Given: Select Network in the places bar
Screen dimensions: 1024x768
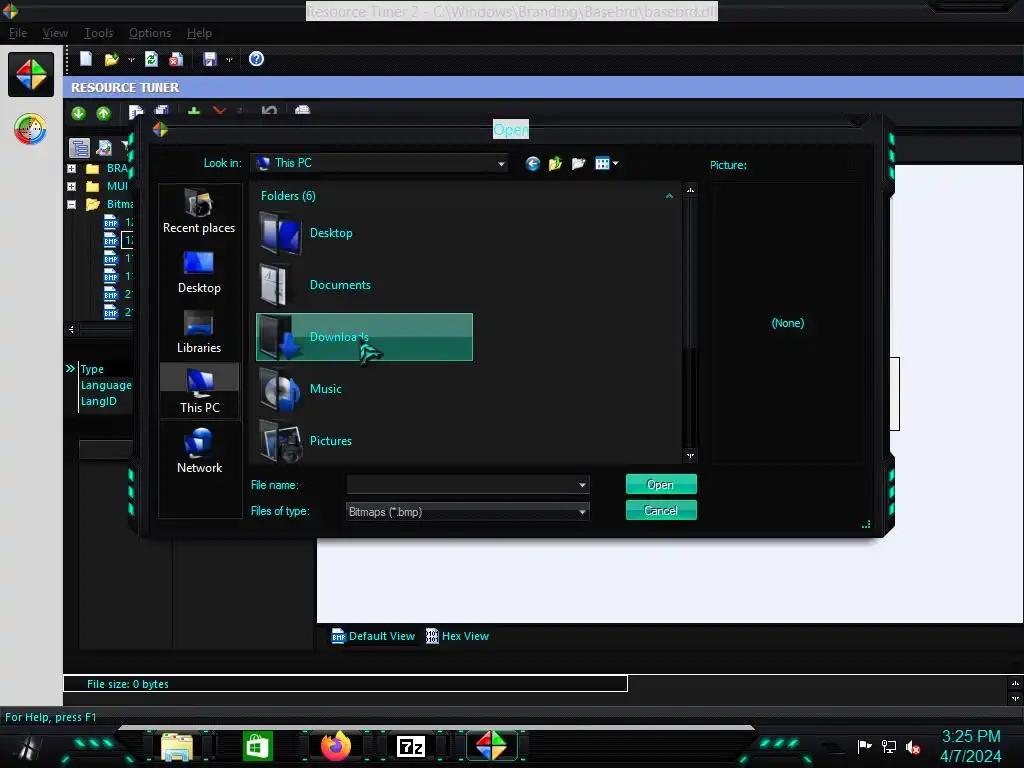Looking at the screenshot, I should click(199, 451).
